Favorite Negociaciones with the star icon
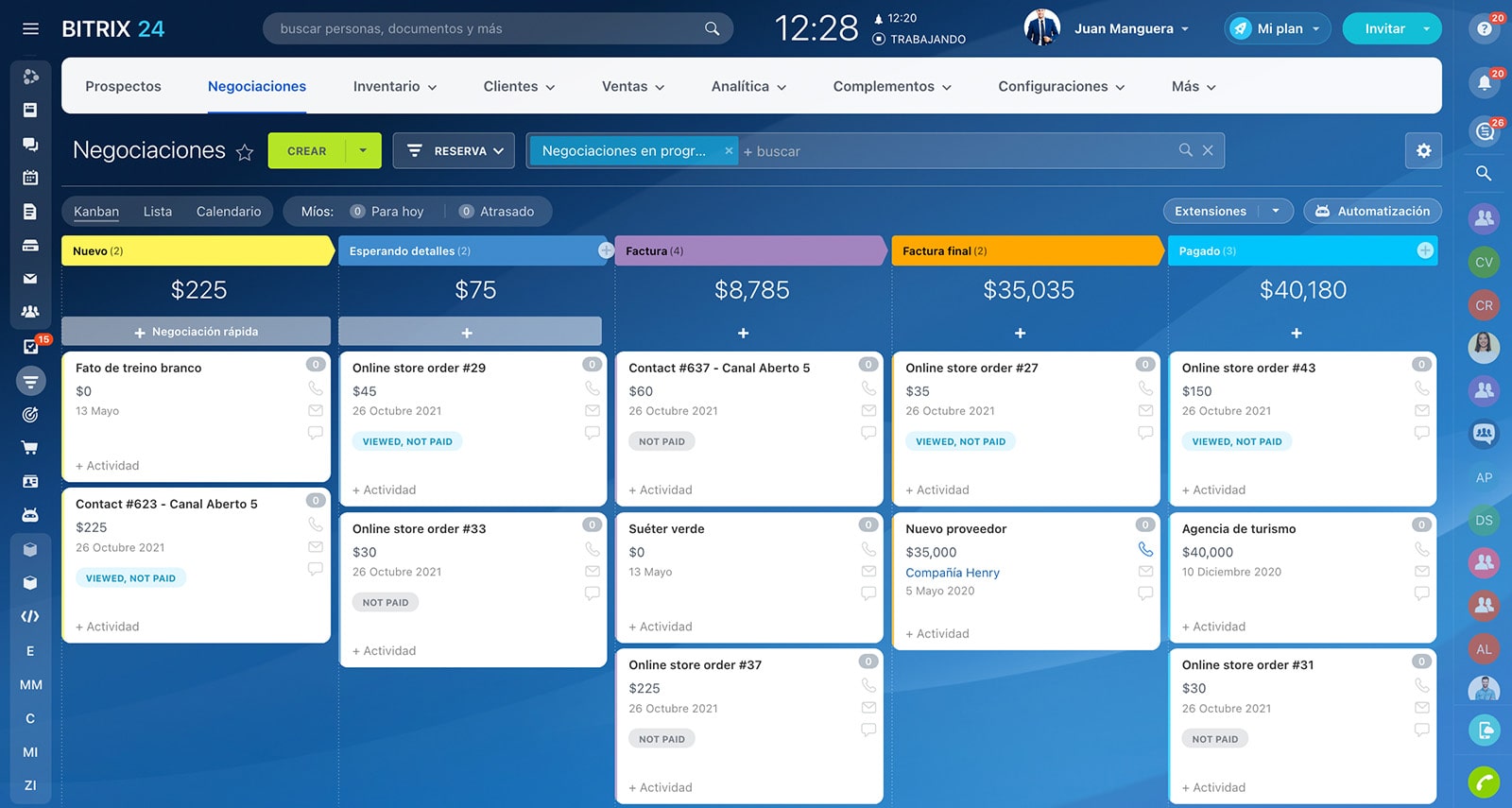The height and width of the screenshot is (808, 1512). coord(245,152)
